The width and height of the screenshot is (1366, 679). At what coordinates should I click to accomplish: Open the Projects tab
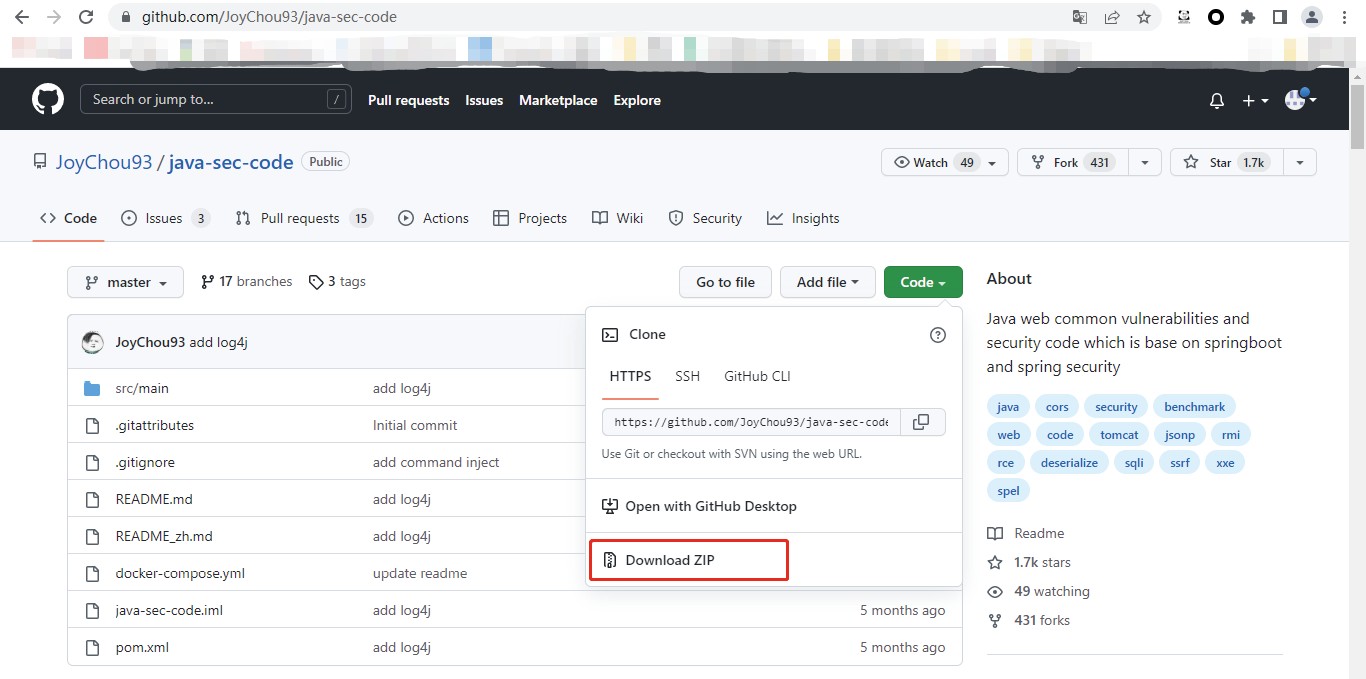tap(530, 218)
